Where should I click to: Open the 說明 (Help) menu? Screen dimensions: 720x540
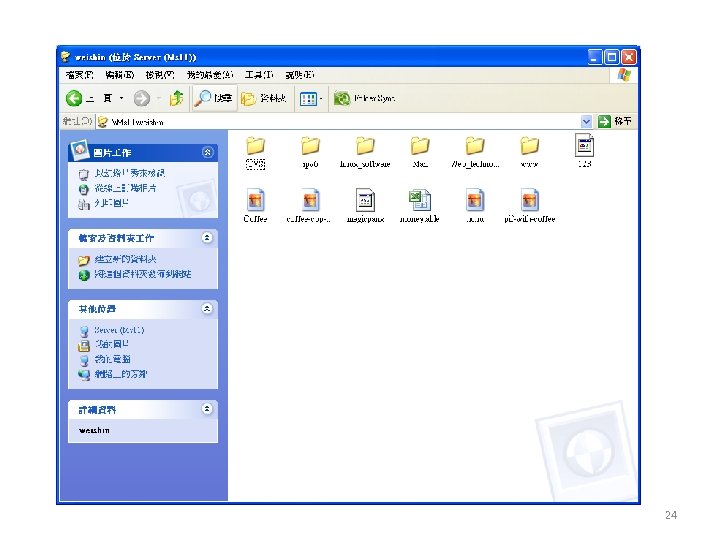pyautogui.click(x=299, y=75)
